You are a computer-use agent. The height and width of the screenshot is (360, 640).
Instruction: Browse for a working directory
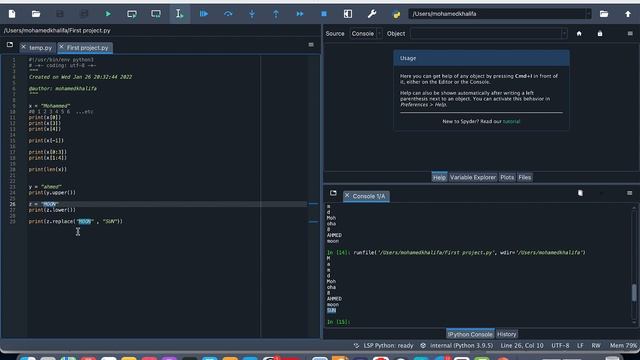604,14
